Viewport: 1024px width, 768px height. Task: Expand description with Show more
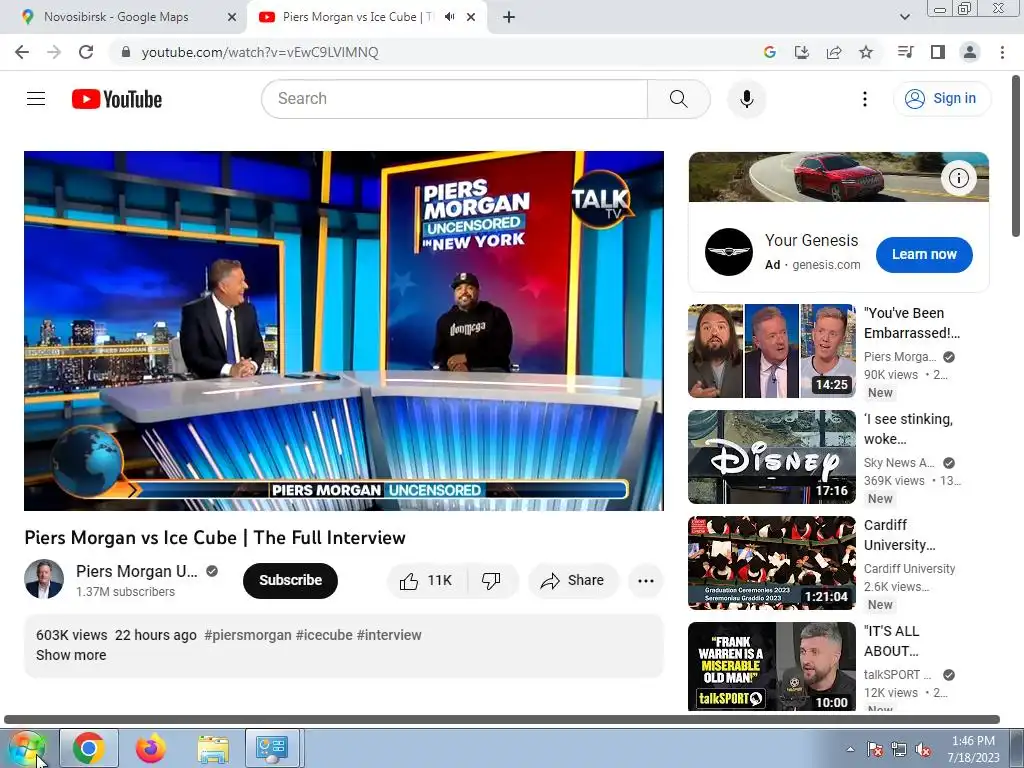(x=71, y=655)
